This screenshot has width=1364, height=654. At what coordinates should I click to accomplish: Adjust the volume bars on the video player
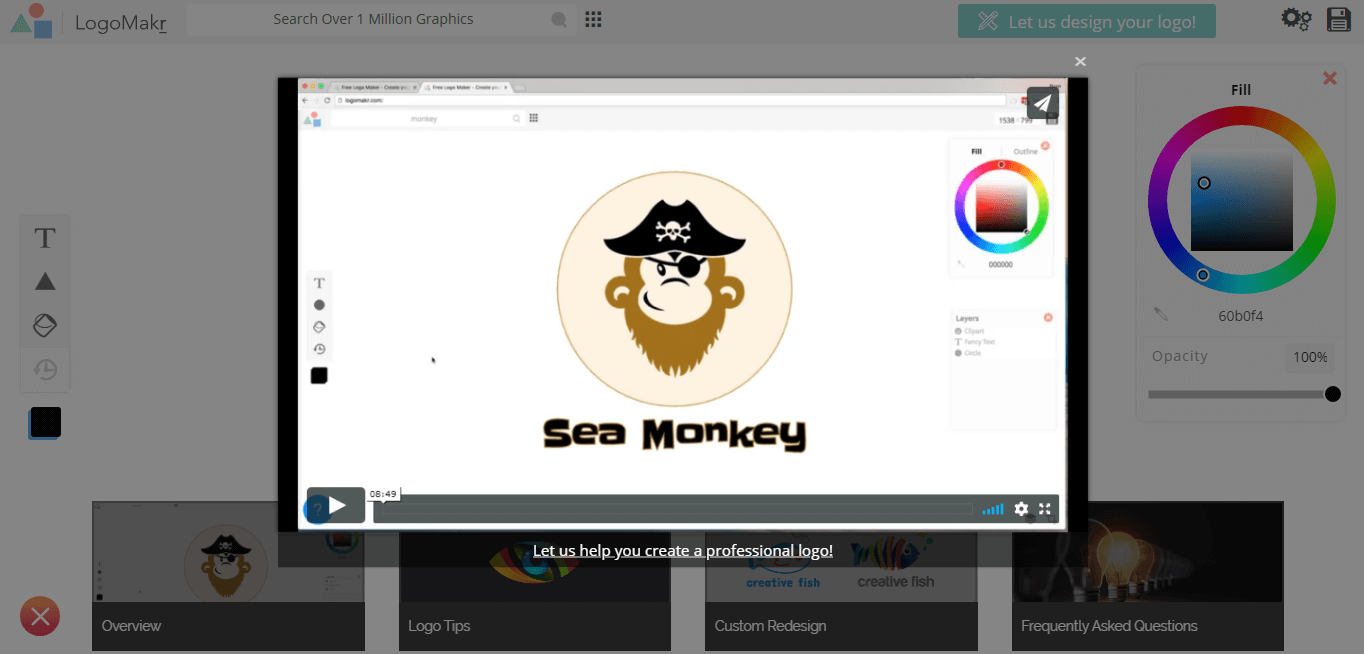pos(992,509)
